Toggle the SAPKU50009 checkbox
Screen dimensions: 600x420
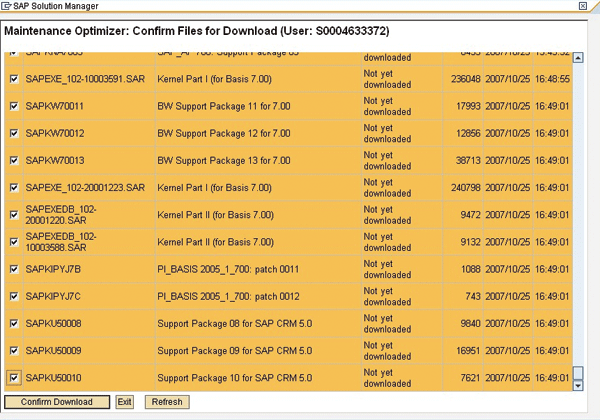(x=14, y=350)
